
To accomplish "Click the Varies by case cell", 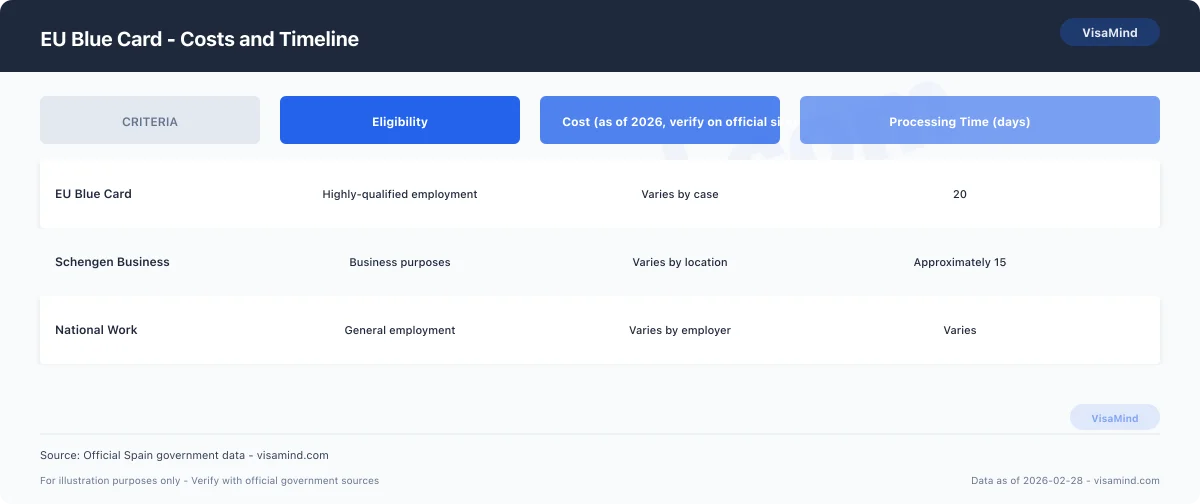I will (680, 194).
